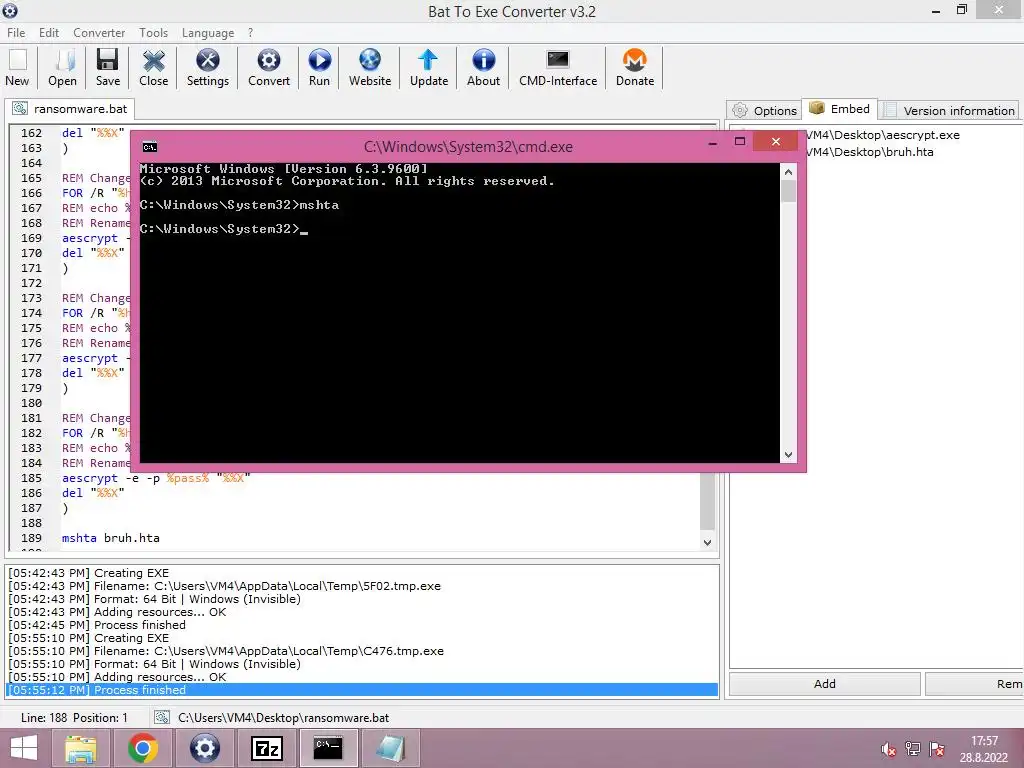This screenshot has height=768, width=1024.
Task: Close the file via the Close toolbar icon
Action: coord(153,68)
